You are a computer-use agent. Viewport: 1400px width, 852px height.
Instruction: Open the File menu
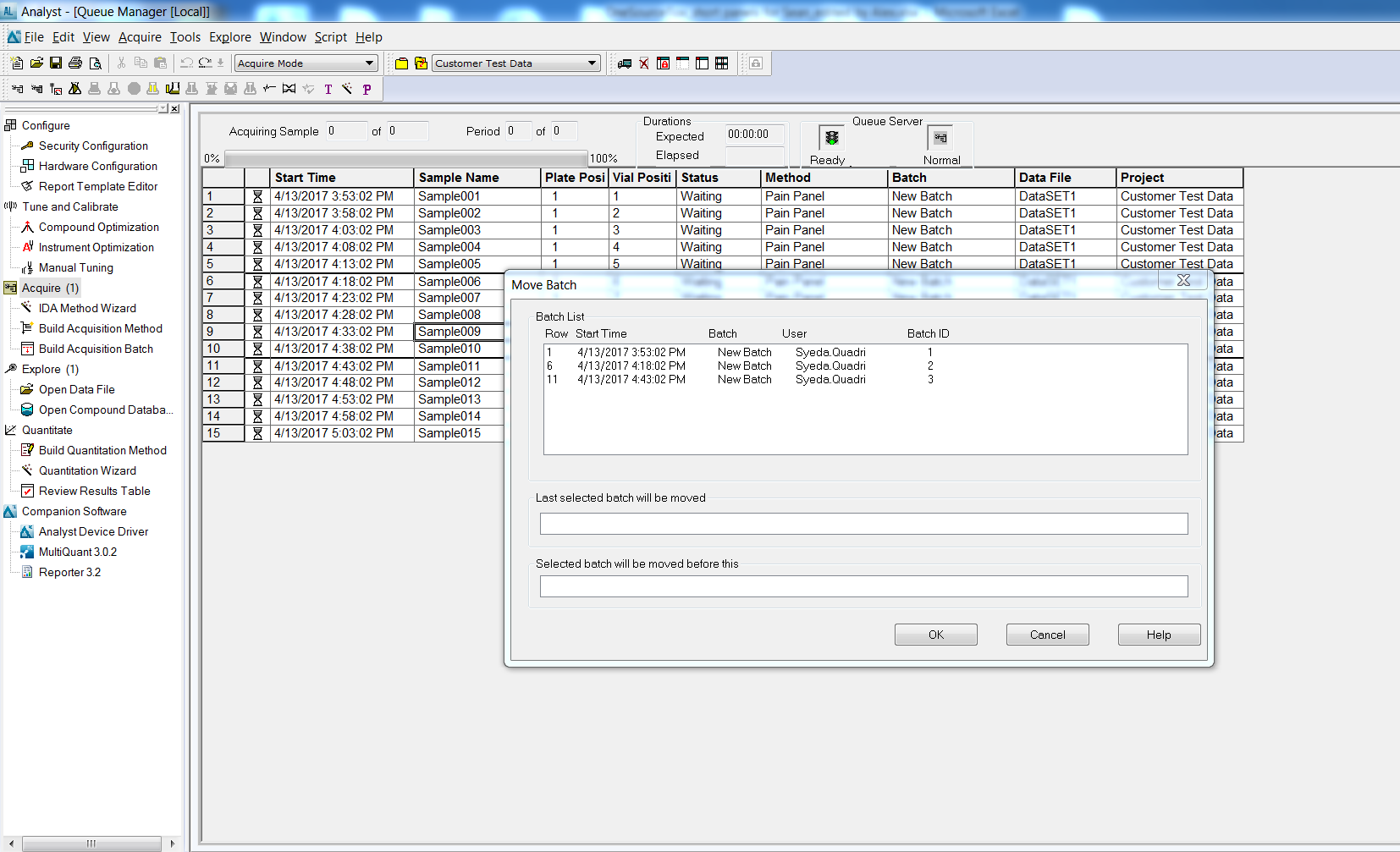(x=34, y=37)
